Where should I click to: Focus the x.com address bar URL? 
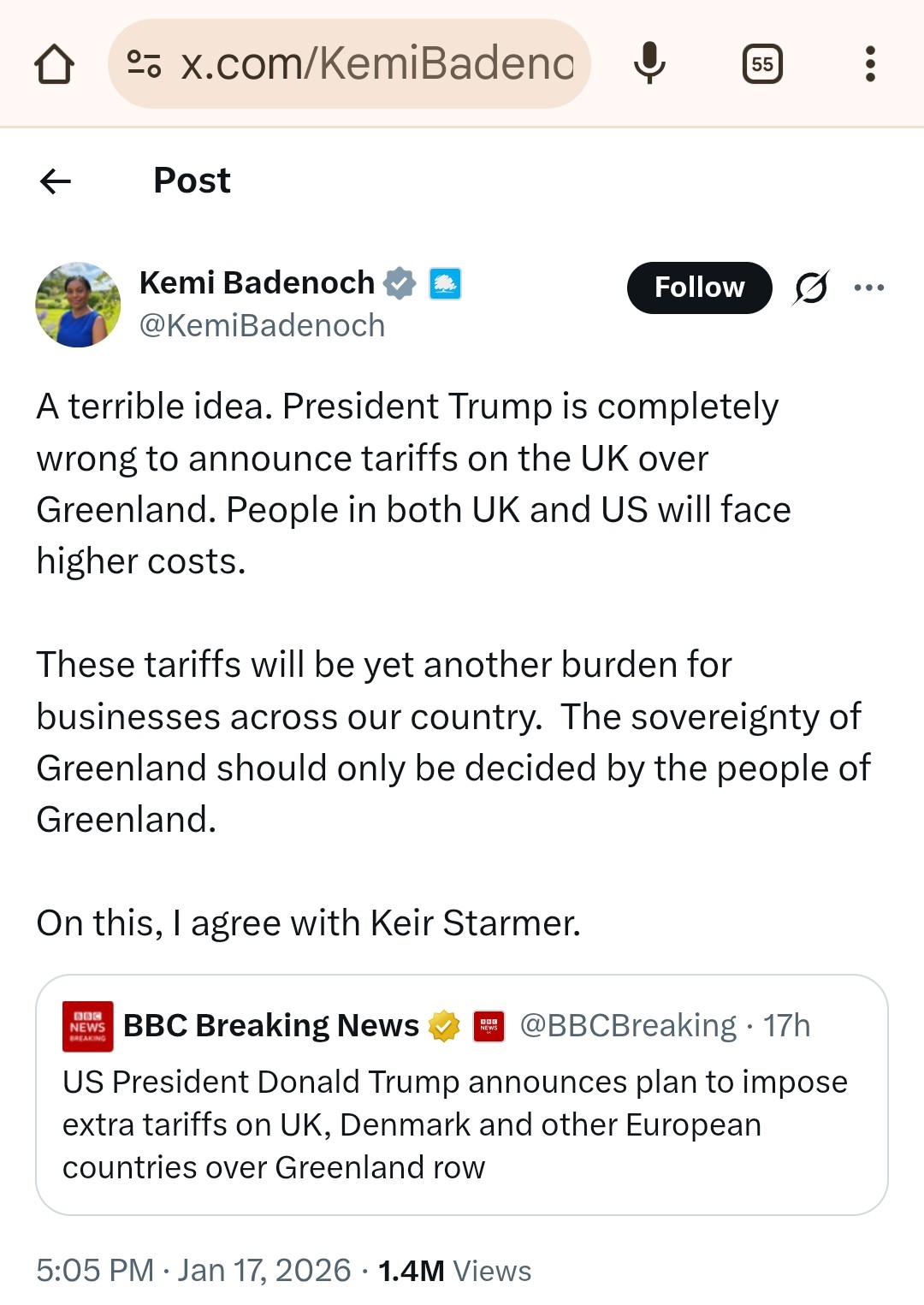[376, 64]
